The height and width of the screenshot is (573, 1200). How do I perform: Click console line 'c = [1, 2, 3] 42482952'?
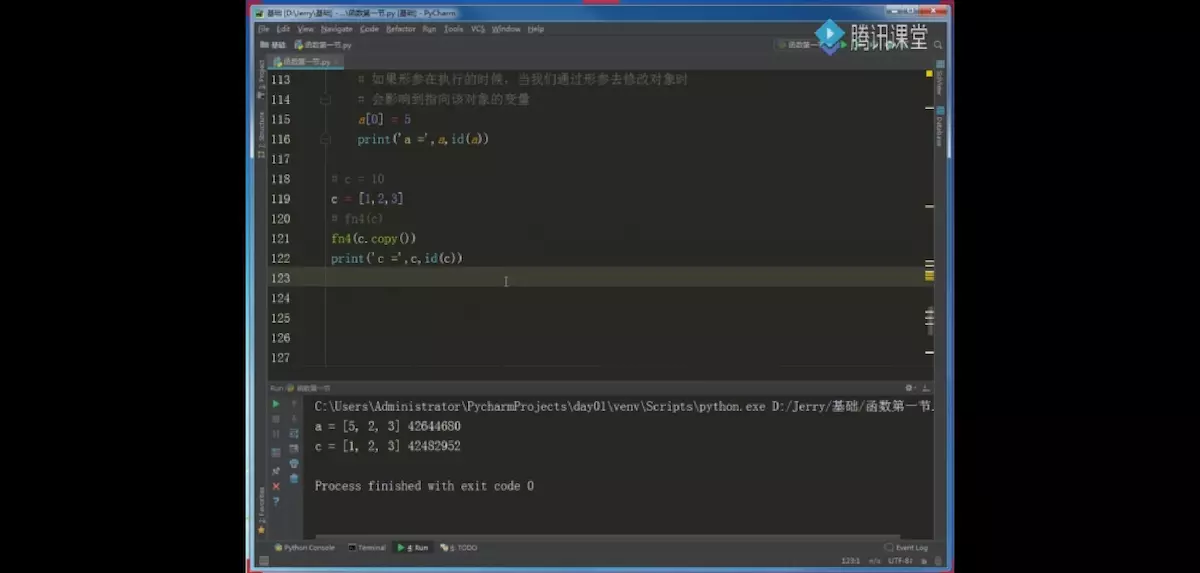(387, 446)
